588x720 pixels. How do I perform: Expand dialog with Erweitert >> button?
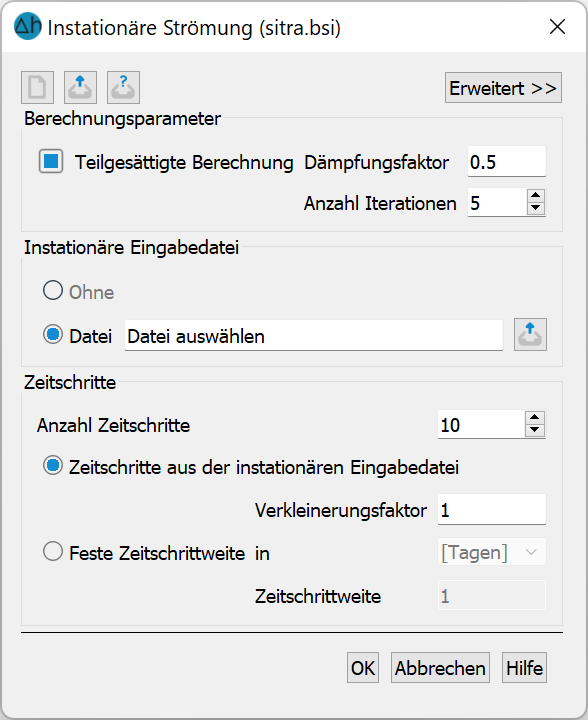click(x=503, y=88)
